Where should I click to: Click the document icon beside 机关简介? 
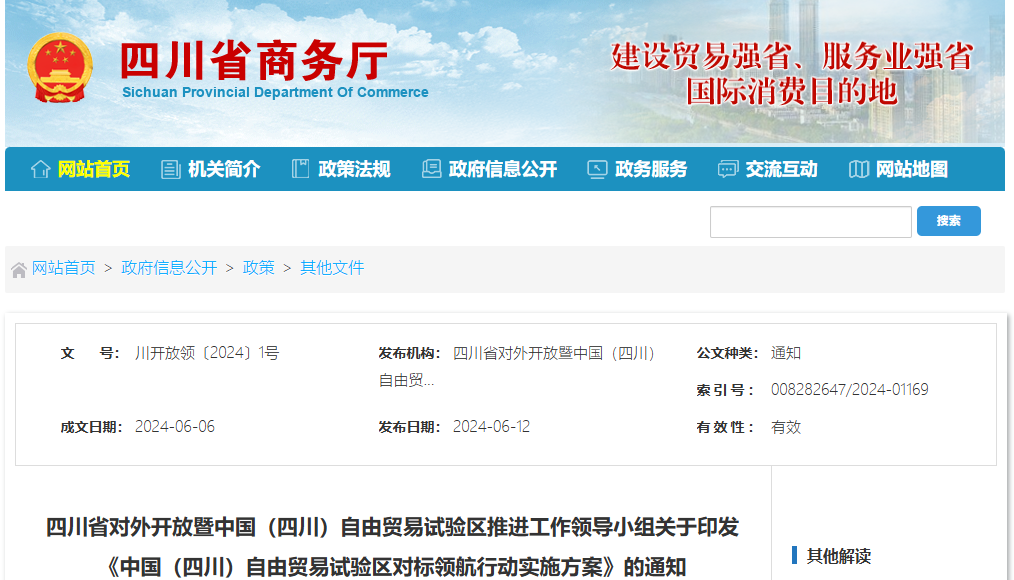tap(171, 170)
